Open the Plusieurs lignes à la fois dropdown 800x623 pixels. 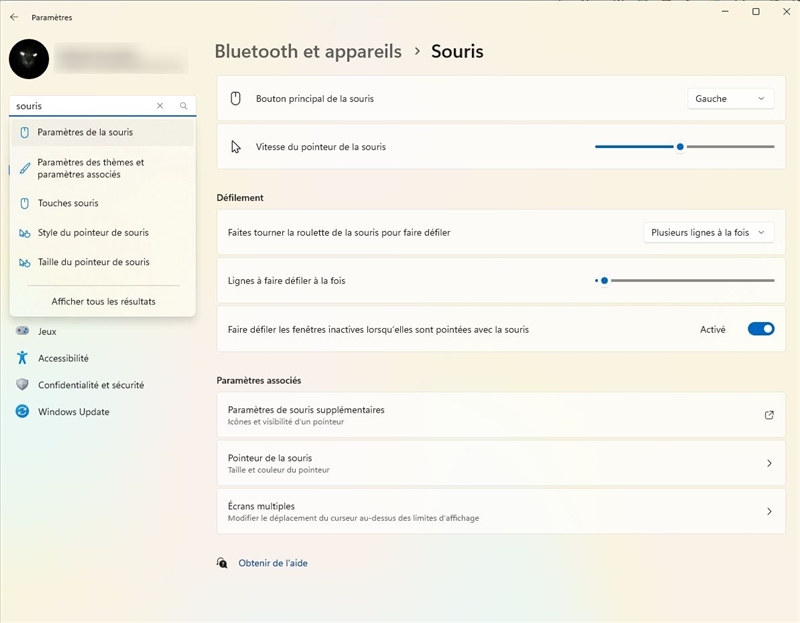point(707,233)
